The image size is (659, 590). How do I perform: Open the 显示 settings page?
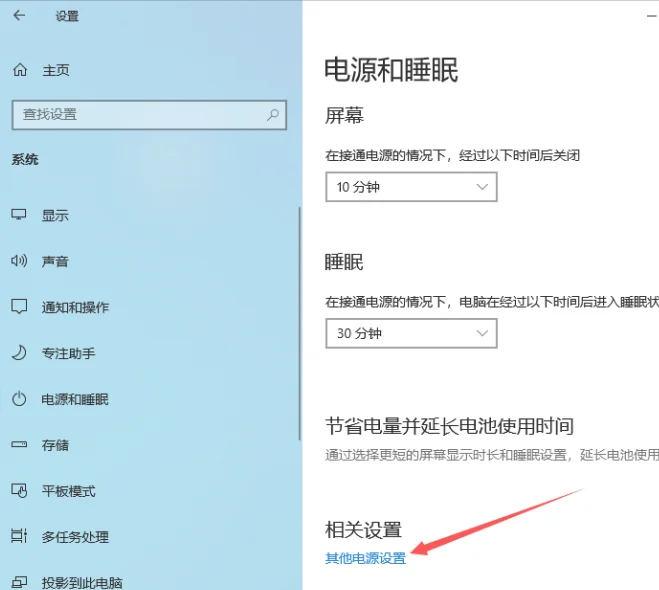point(55,216)
